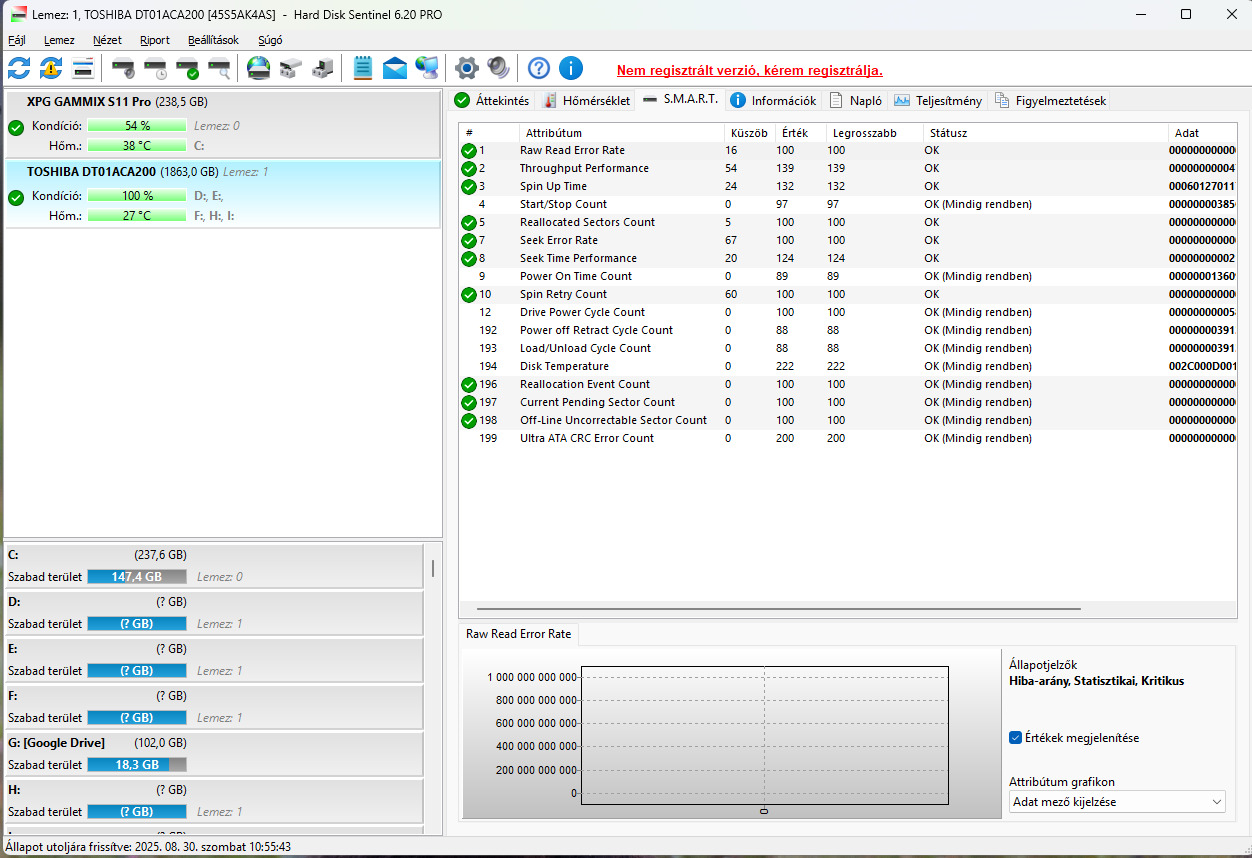Click the 38 °C temperature bar
The width and height of the screenshot is (1252, 858).
click(x=137, y=145)
